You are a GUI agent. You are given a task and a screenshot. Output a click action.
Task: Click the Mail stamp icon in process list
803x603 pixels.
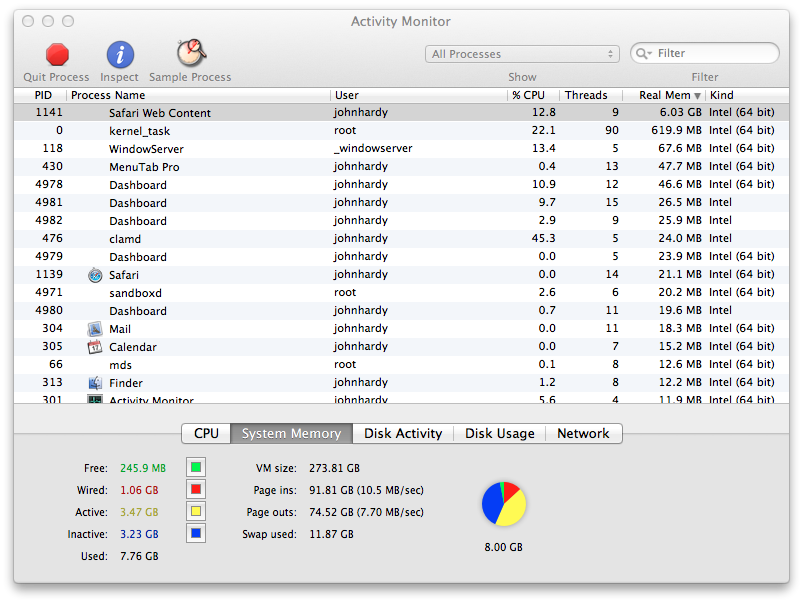pos(95,329)
